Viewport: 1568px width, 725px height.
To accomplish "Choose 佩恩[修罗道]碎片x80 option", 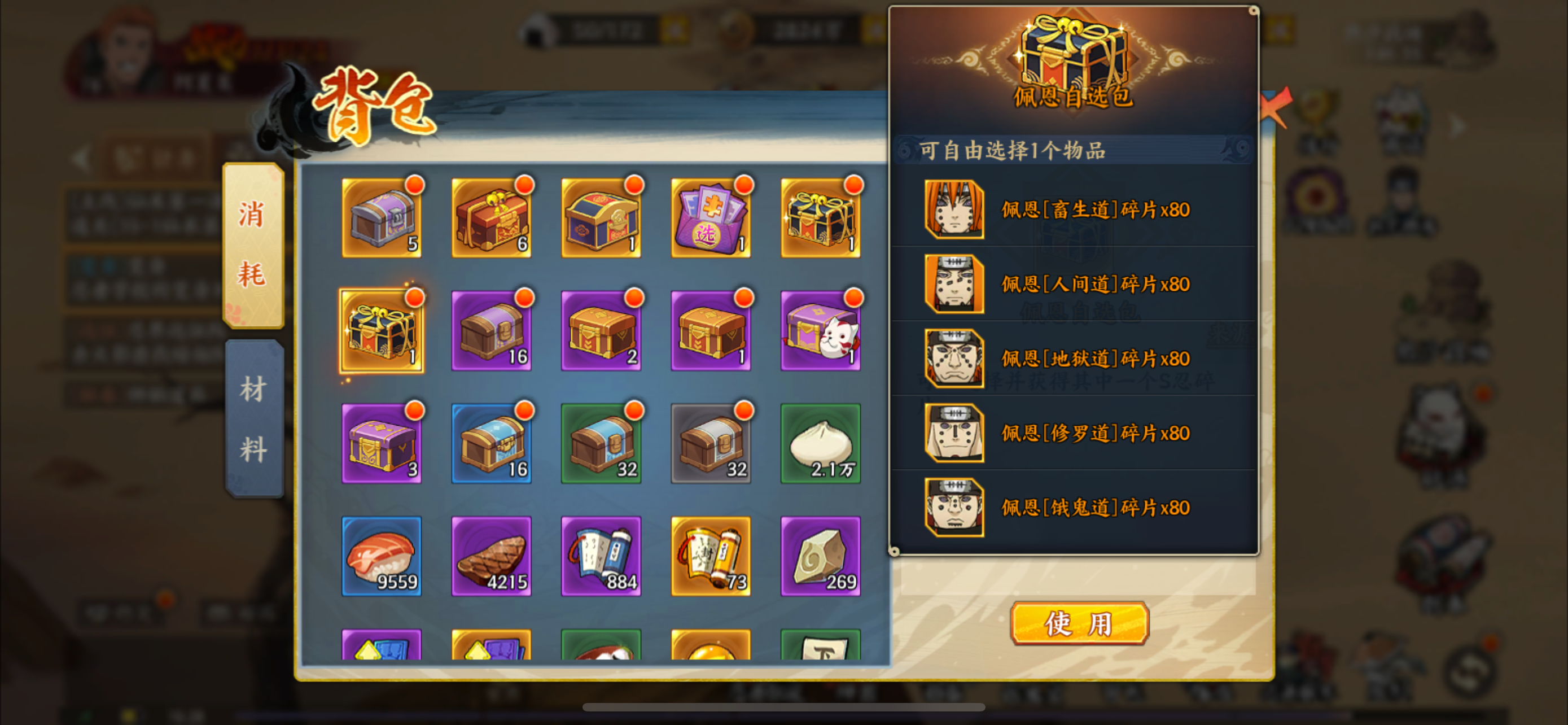I will [1072, 432].
